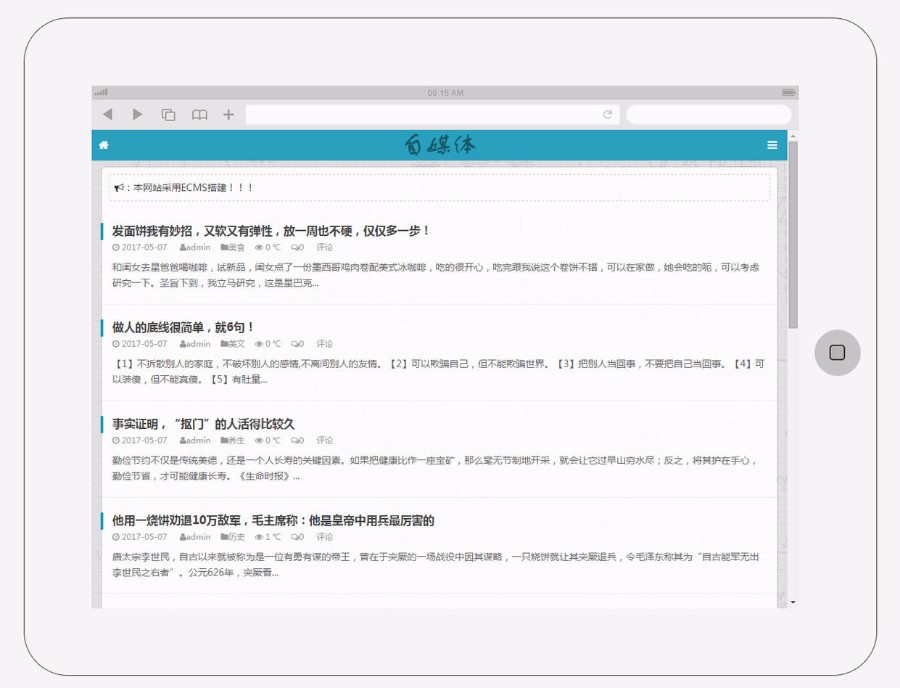Click the new tab plus icon
Viewport: 900px width, 688px height.
(228, 114)
